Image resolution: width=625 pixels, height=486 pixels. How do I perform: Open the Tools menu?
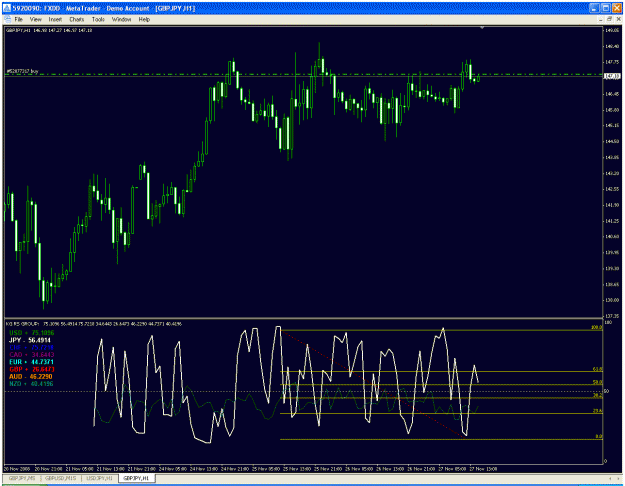(x=98, y=19)
